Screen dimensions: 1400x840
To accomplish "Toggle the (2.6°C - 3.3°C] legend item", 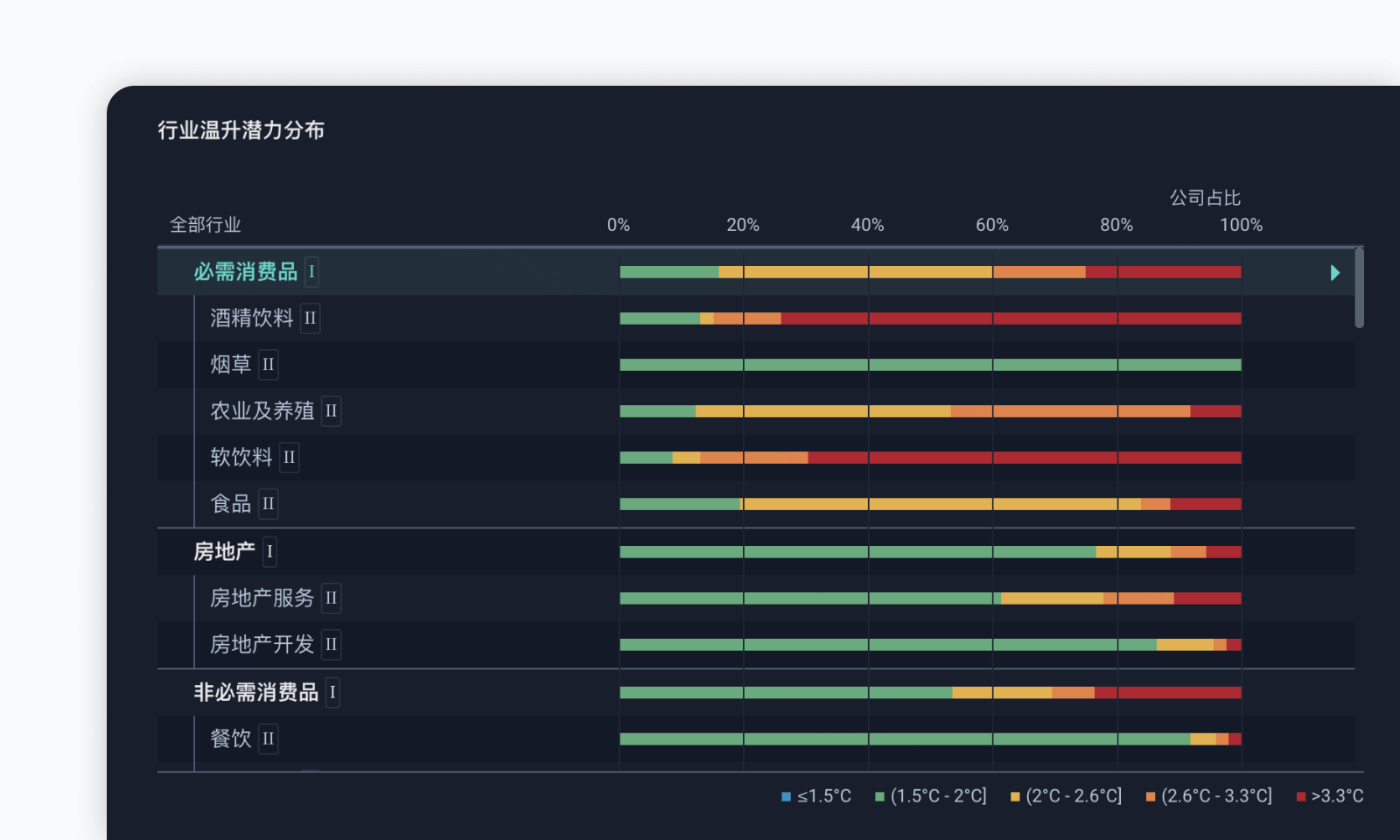I will [1209, 796].
